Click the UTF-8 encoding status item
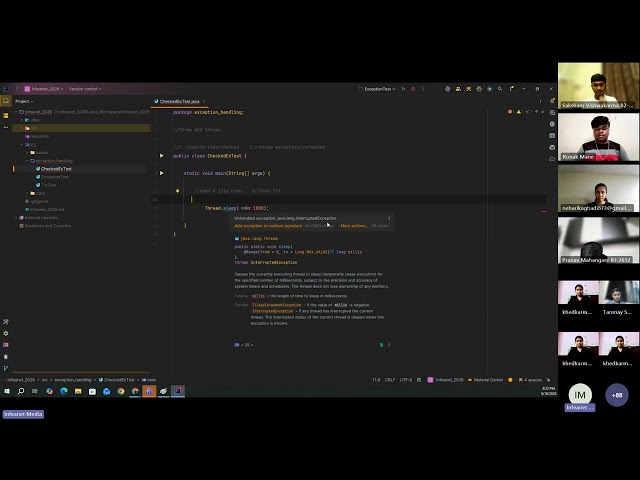Screen dimensions: 640x480 (x=406, y=380)
